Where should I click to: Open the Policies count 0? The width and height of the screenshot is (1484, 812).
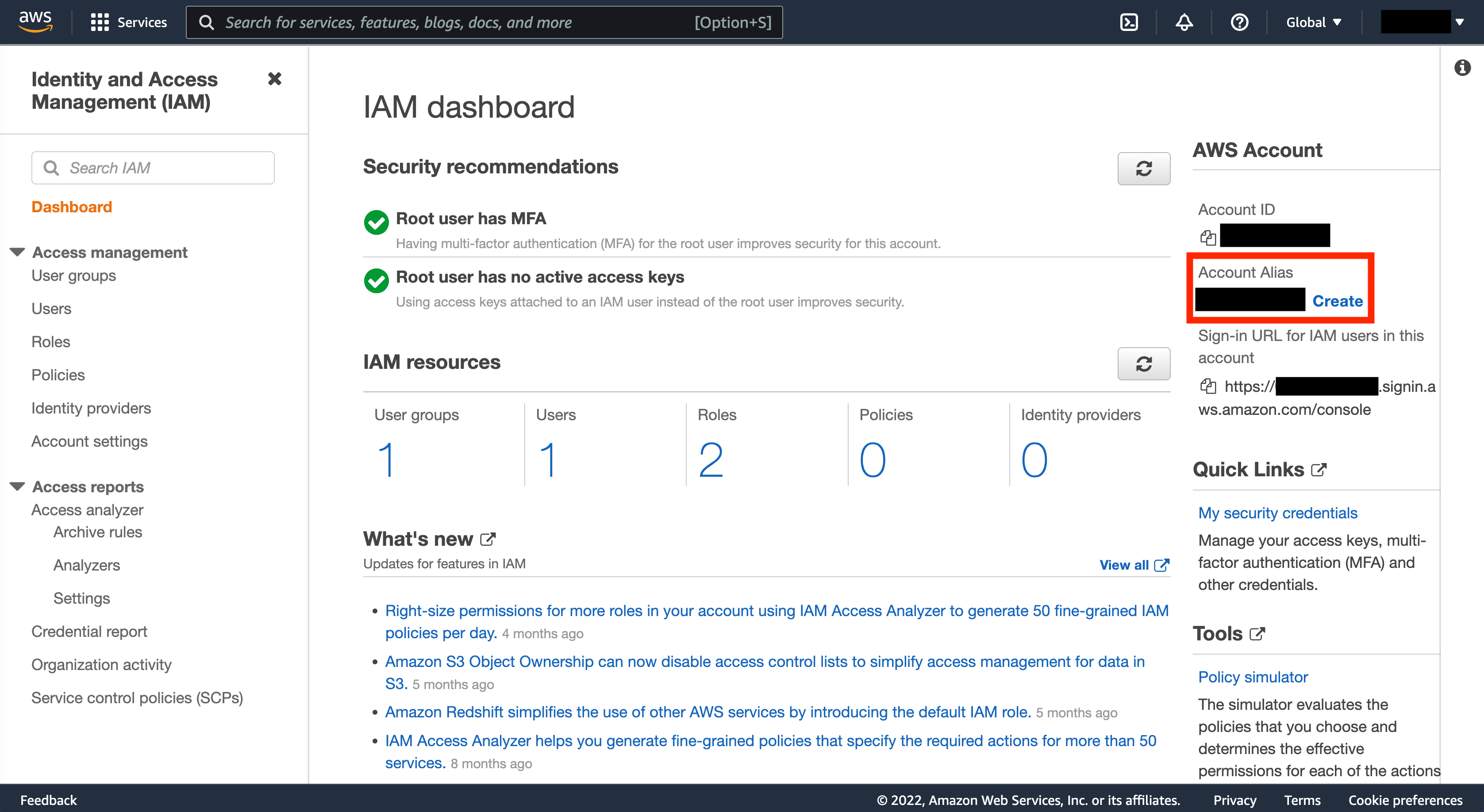pyautogui.click(x=873, y=460)
